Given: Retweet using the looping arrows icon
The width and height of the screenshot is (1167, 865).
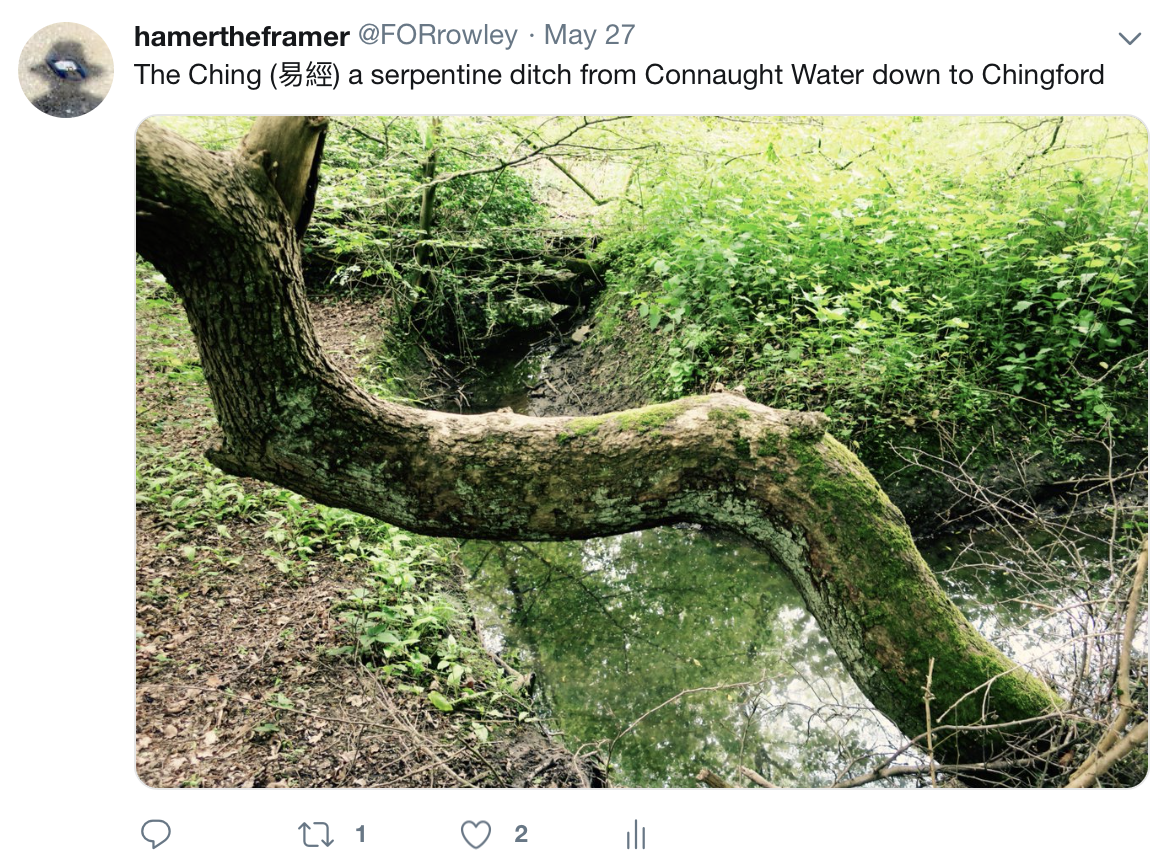Looking at the screenshot, I should (316, 834).
